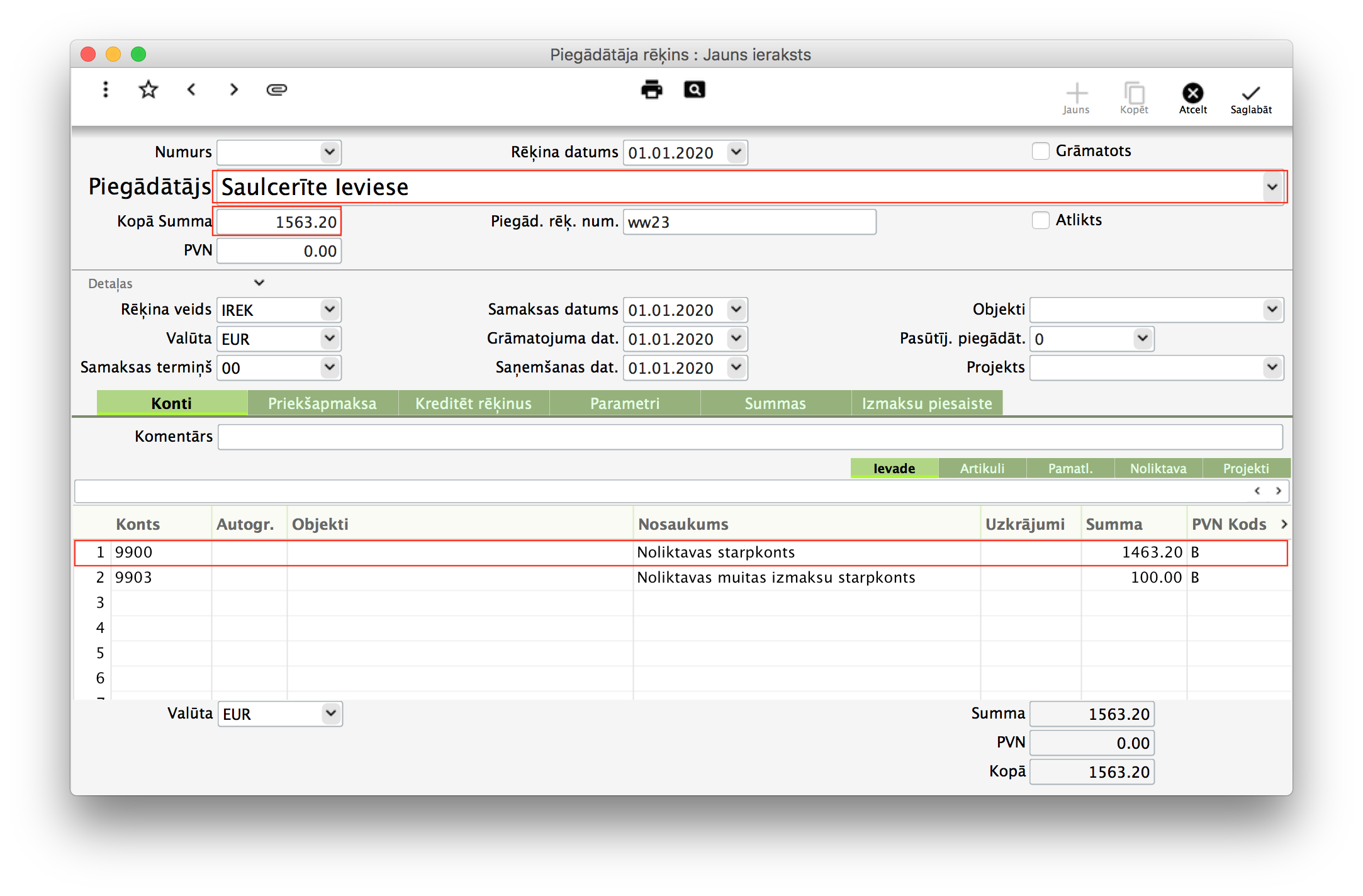Tick the Atlikts checkbox
The image size is (1363, 896).
pos(1041,220)
